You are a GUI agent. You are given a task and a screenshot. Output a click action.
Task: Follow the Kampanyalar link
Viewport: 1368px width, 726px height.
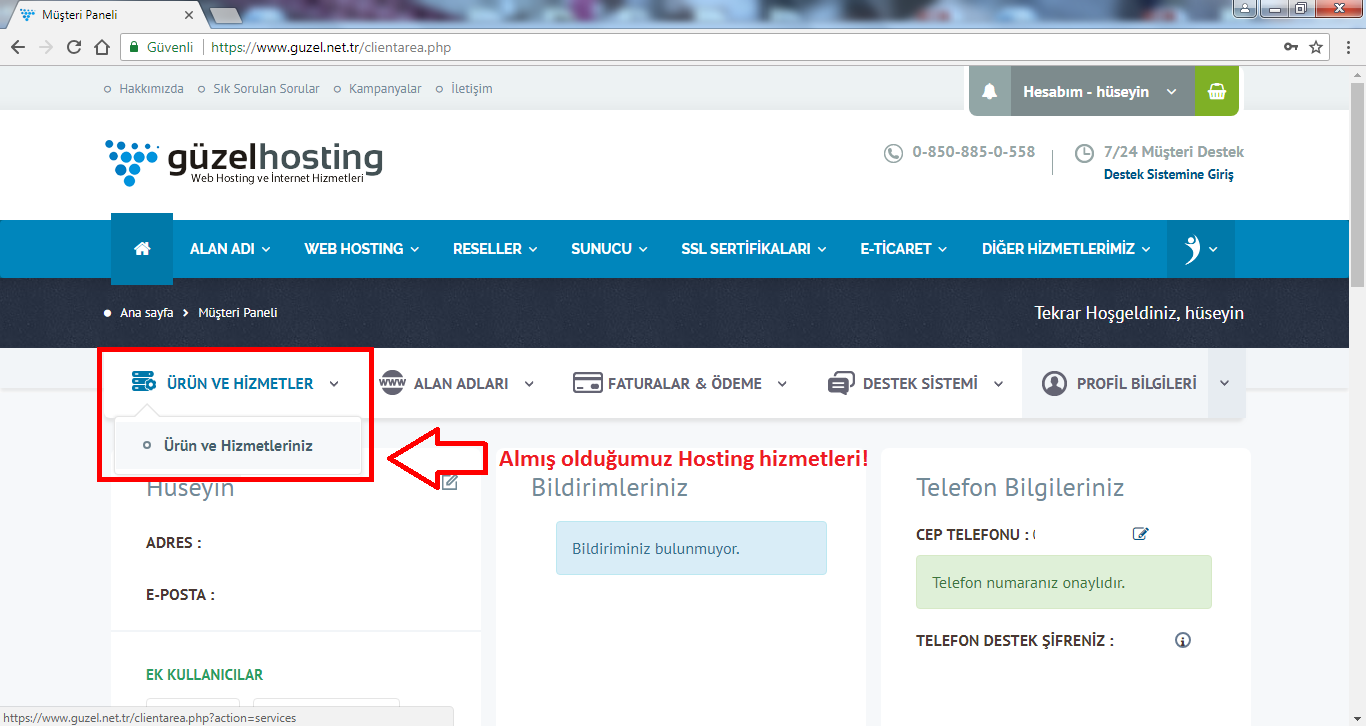(385, 89)
